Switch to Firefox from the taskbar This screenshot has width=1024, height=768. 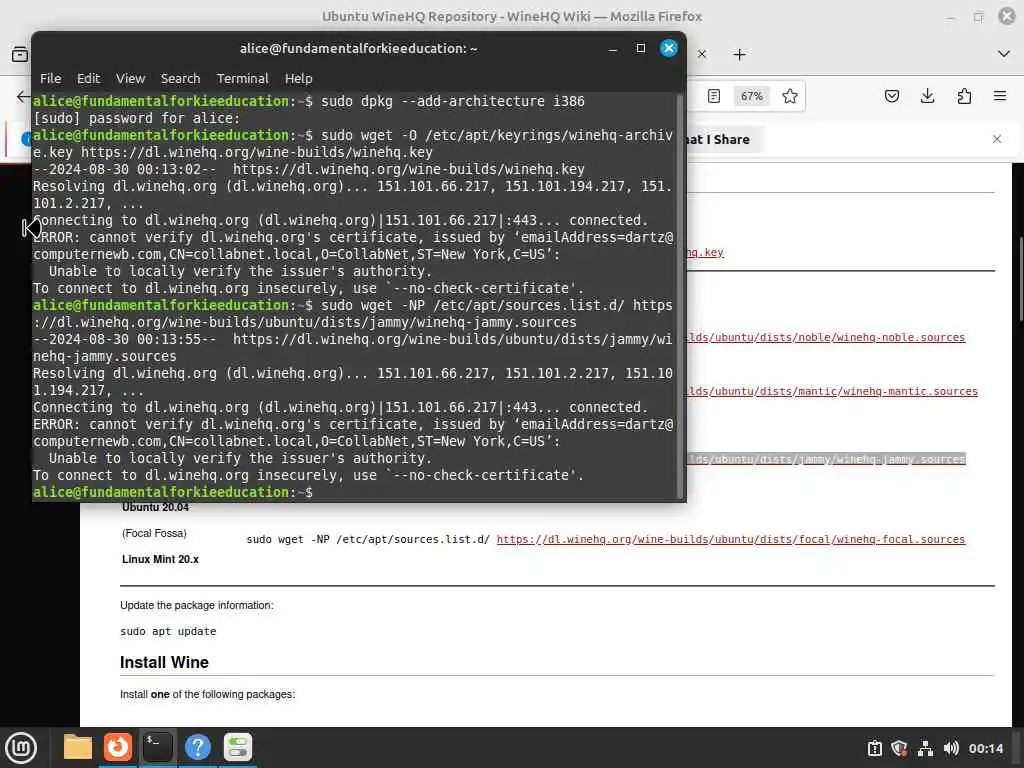click(118, 747)
